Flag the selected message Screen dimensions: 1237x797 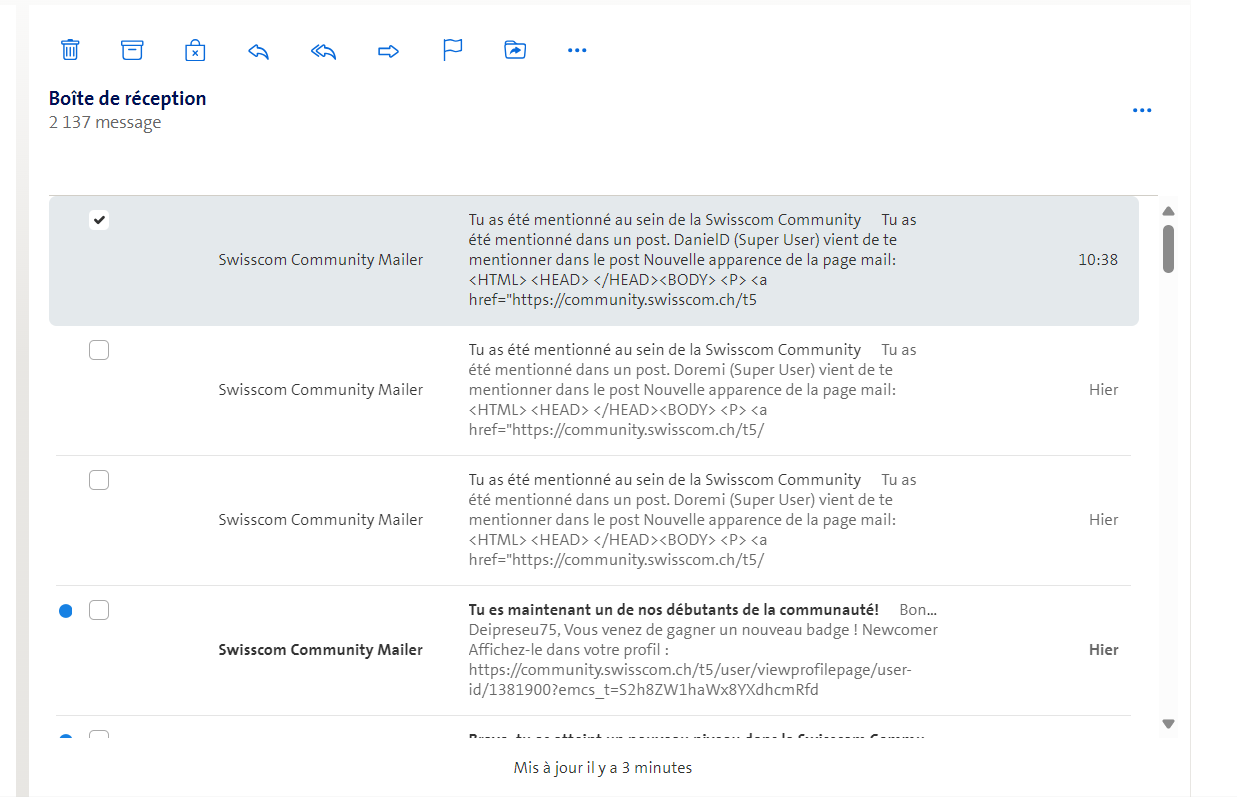[453, 50]
